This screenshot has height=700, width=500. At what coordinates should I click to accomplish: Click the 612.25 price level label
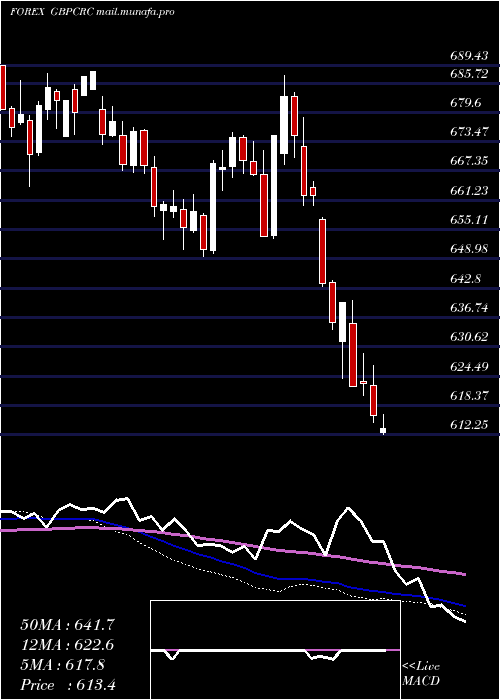point(469,425)
